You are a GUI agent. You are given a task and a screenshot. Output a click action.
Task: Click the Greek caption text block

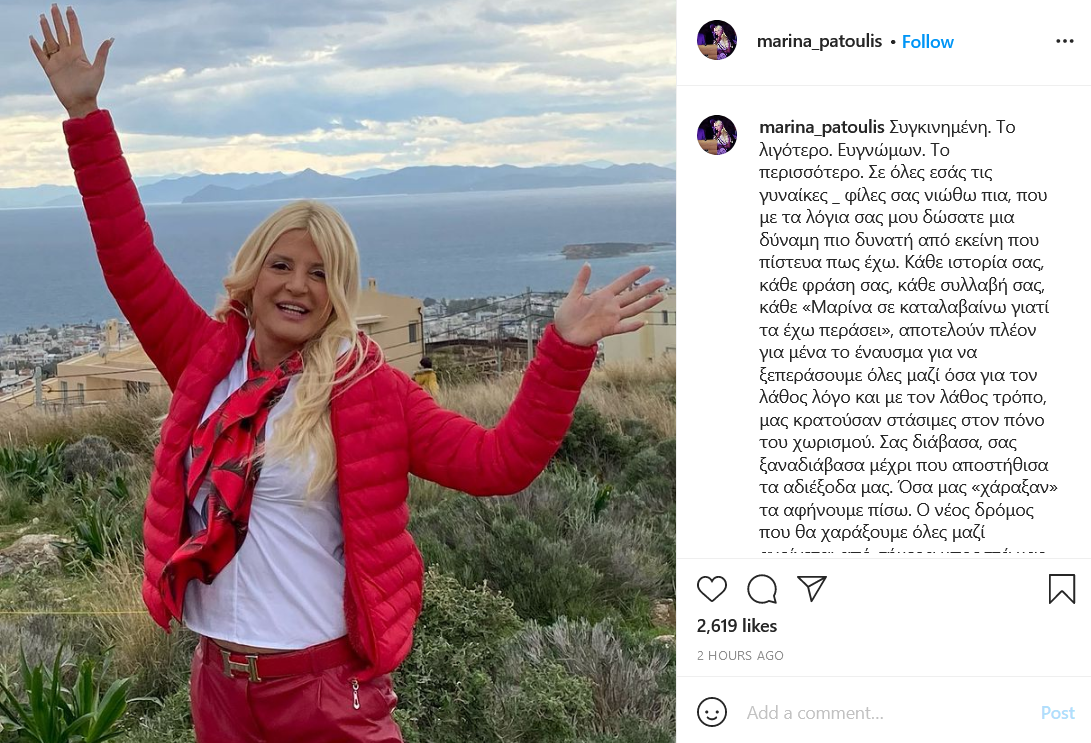tap(908, 336)
